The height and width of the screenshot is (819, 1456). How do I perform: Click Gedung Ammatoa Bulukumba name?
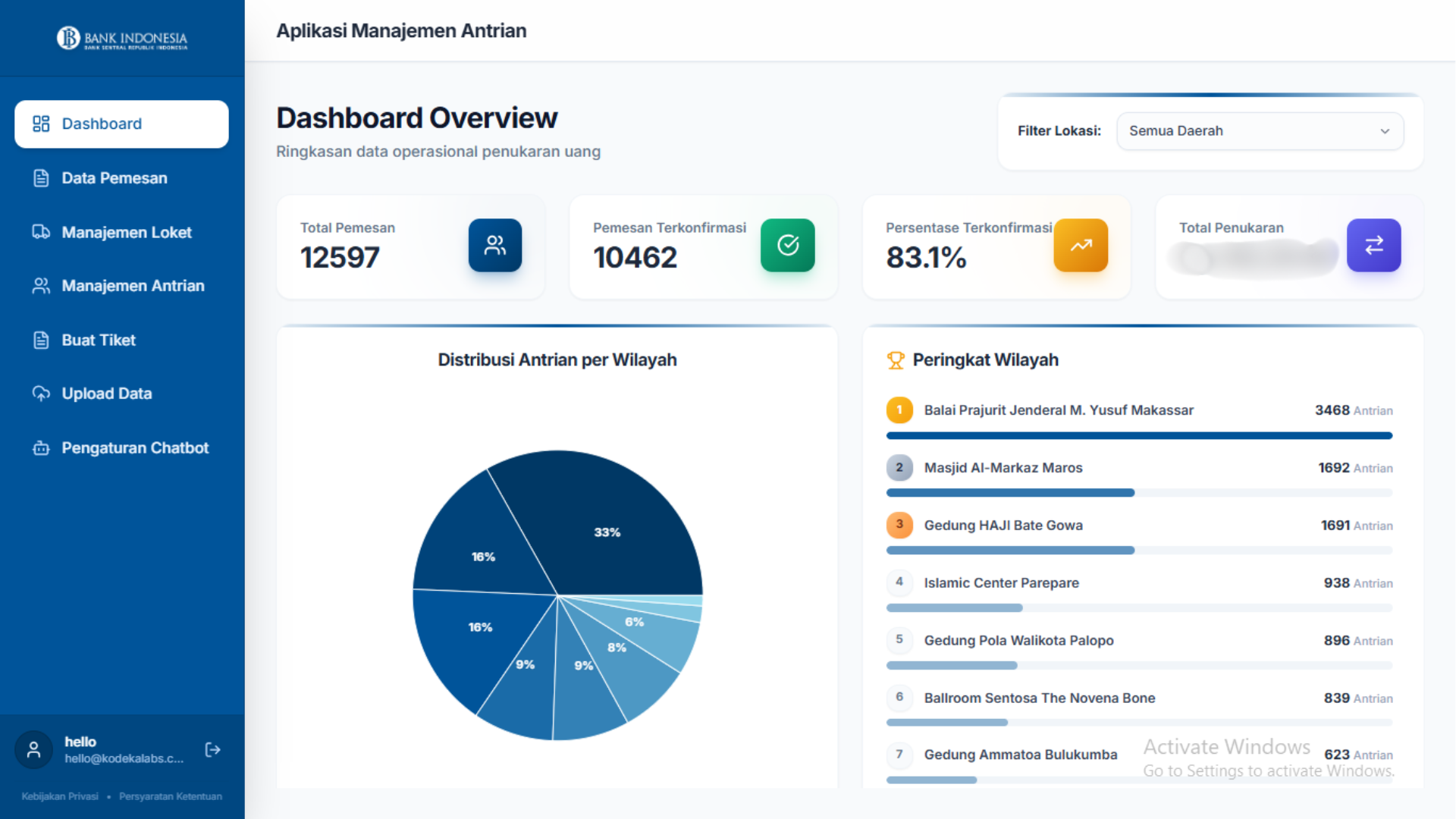[x=1021, y=755]
